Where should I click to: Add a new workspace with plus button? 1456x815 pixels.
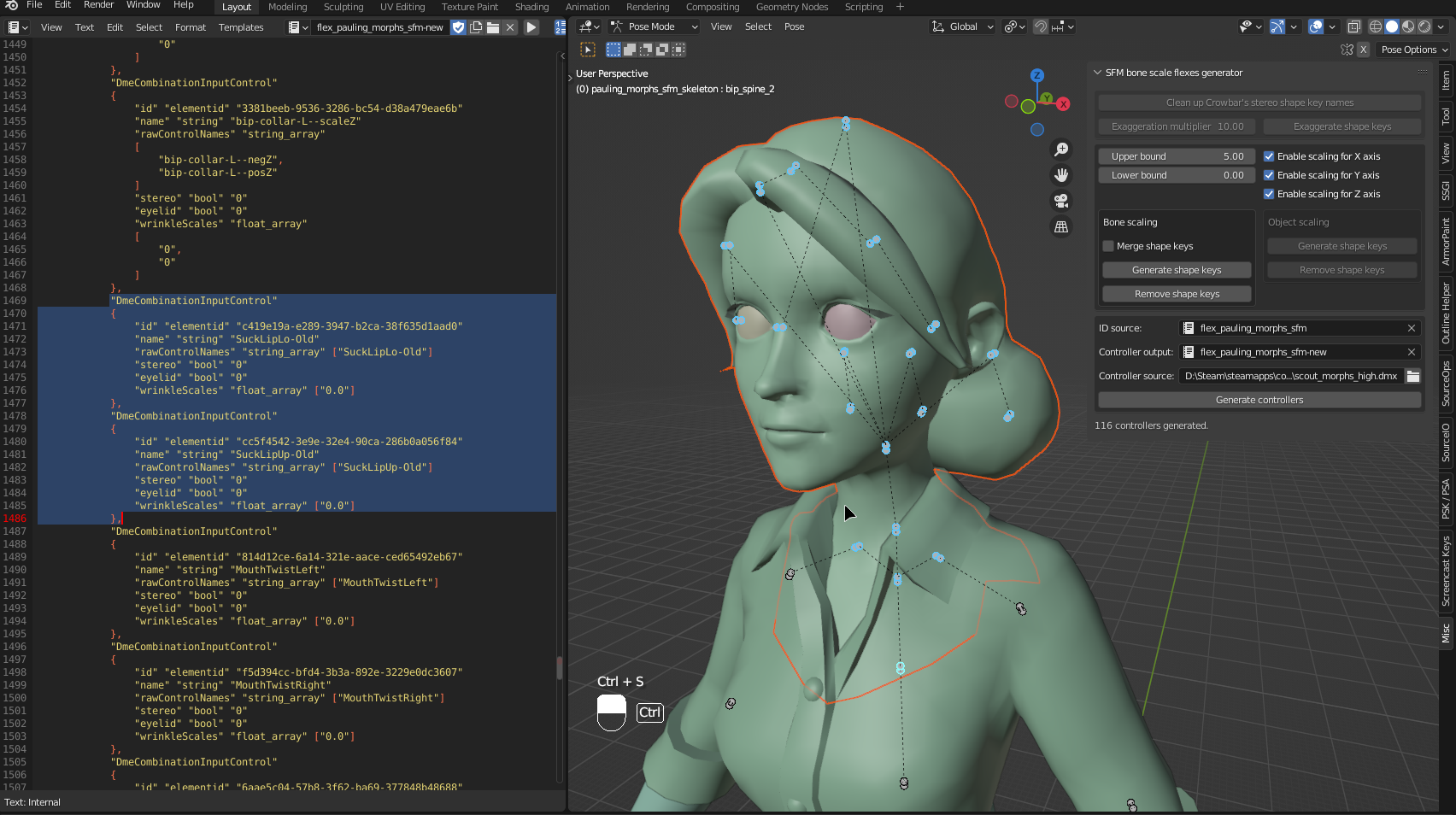pos(900,7)
